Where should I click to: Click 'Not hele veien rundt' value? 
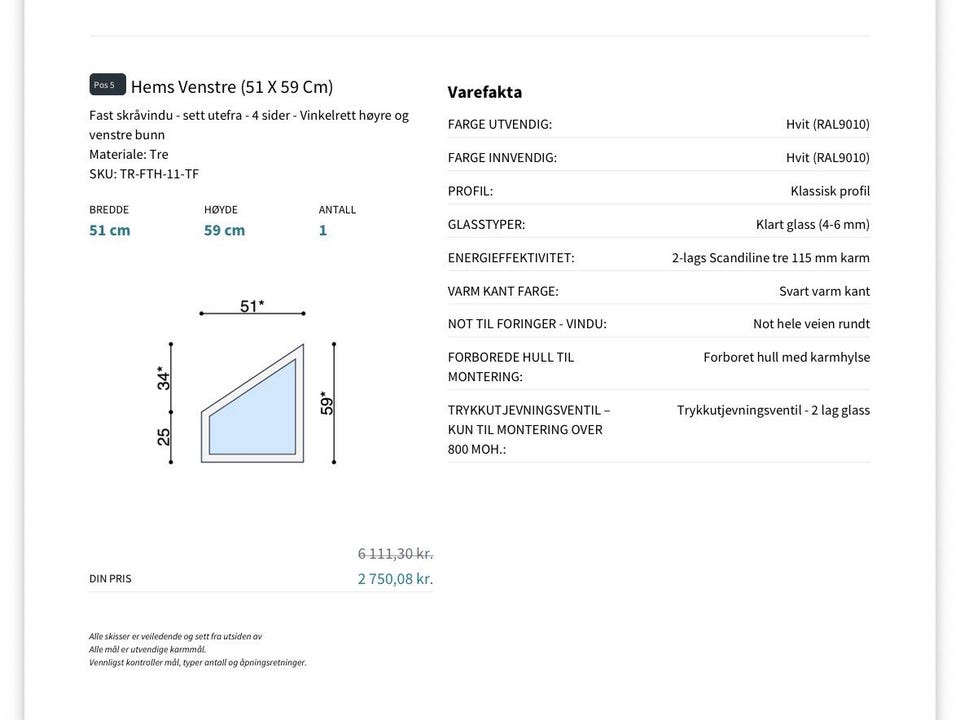811,324
